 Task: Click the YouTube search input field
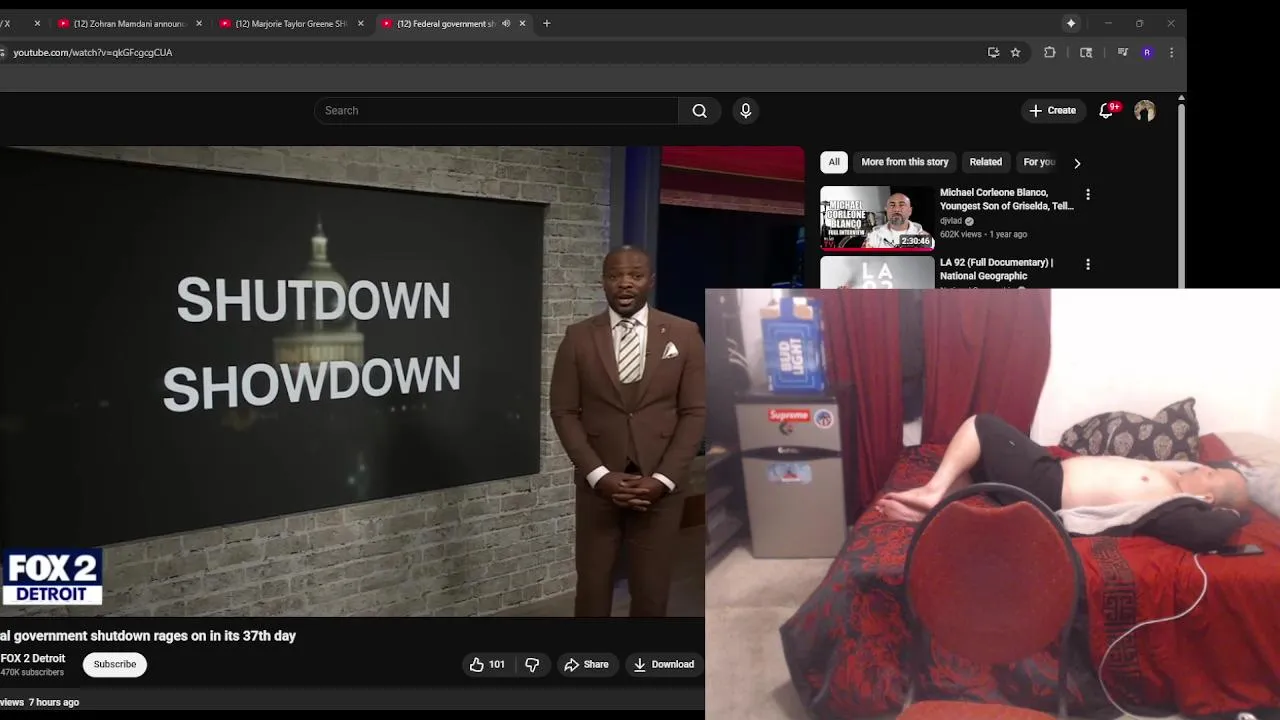[x=496, y=111]
